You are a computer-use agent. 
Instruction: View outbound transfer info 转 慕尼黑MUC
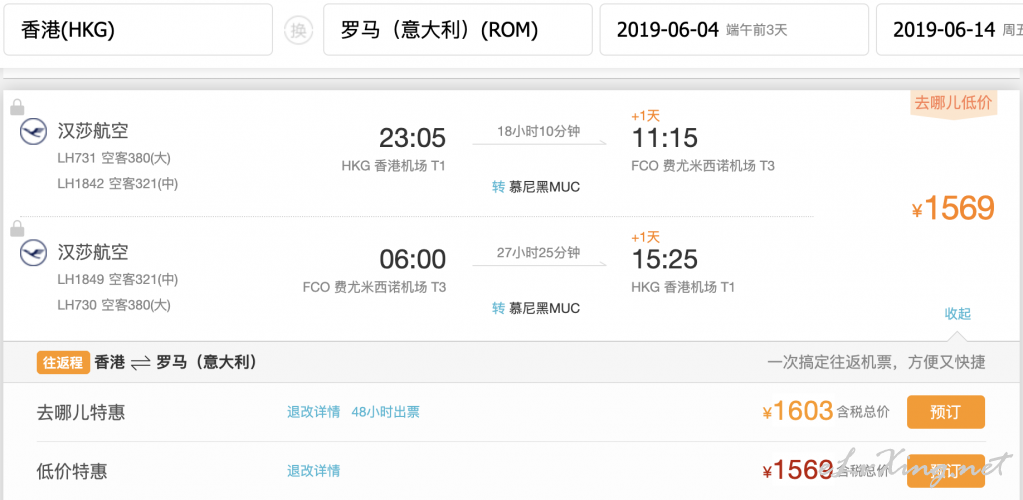pos(536,187)
